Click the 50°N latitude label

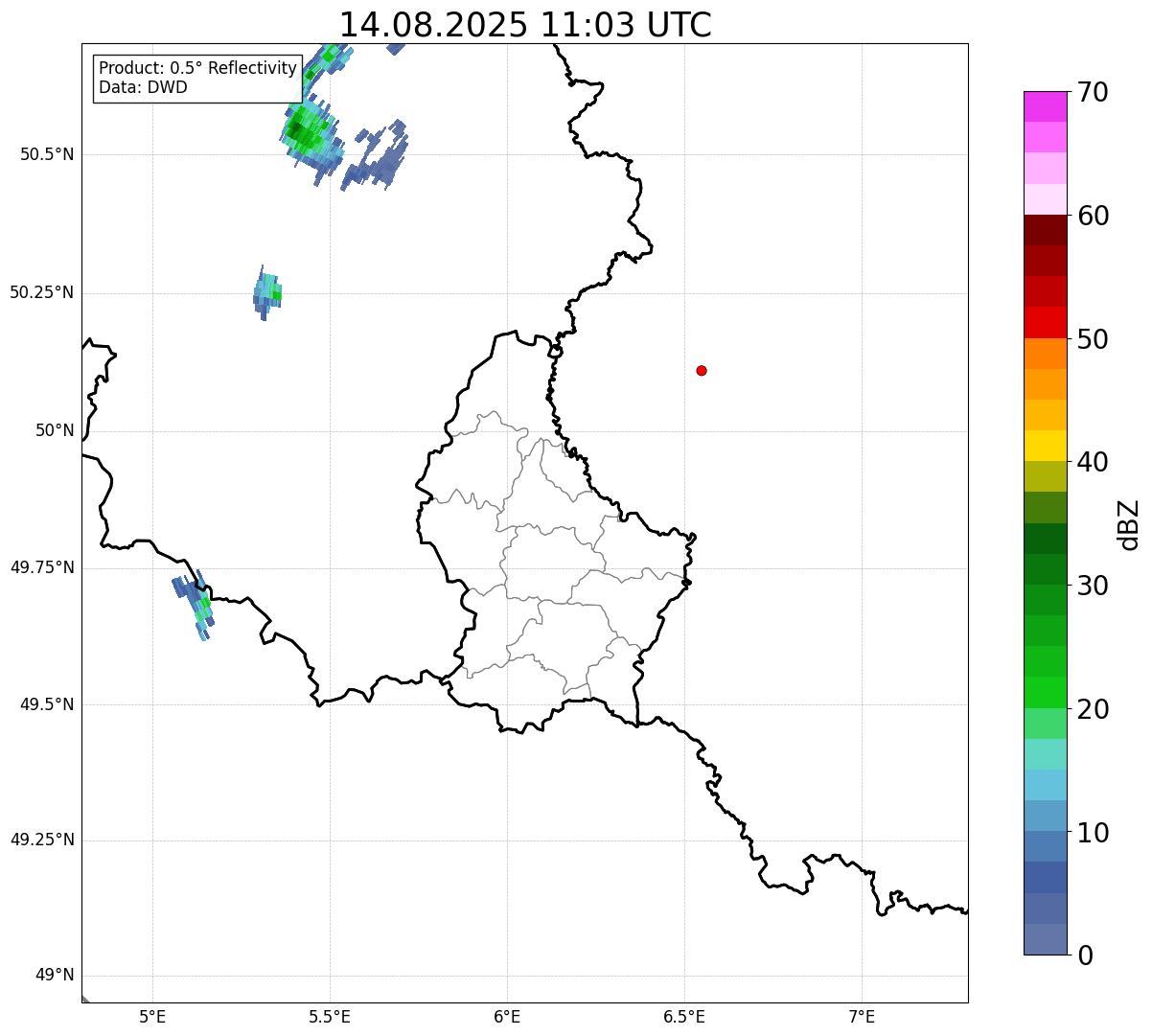[x=55, y=430]
